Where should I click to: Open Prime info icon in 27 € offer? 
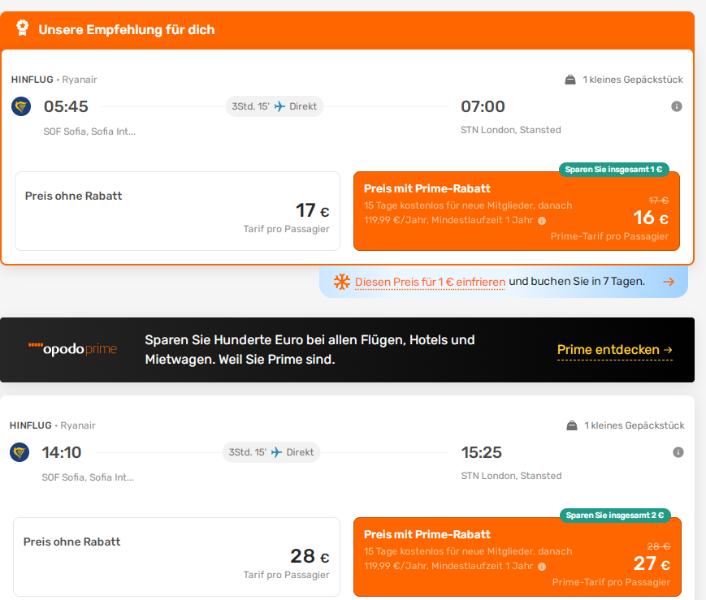[542, 566]
